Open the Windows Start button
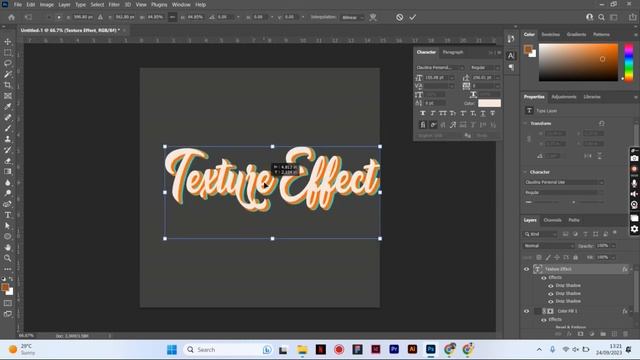 click(172, 349)
